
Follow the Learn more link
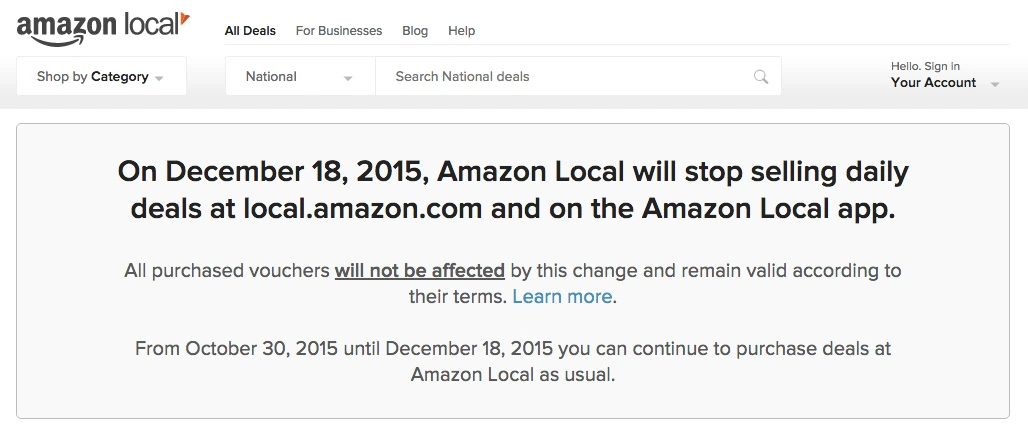562,297
